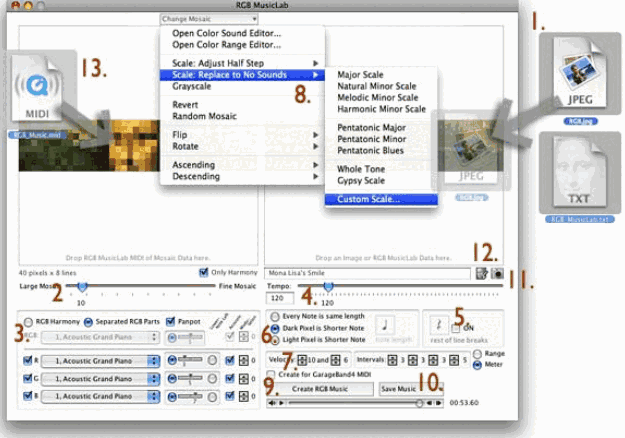The image size is (625, 438).
Task: Expand the Flip submenu
Action: tap(242, 135)
